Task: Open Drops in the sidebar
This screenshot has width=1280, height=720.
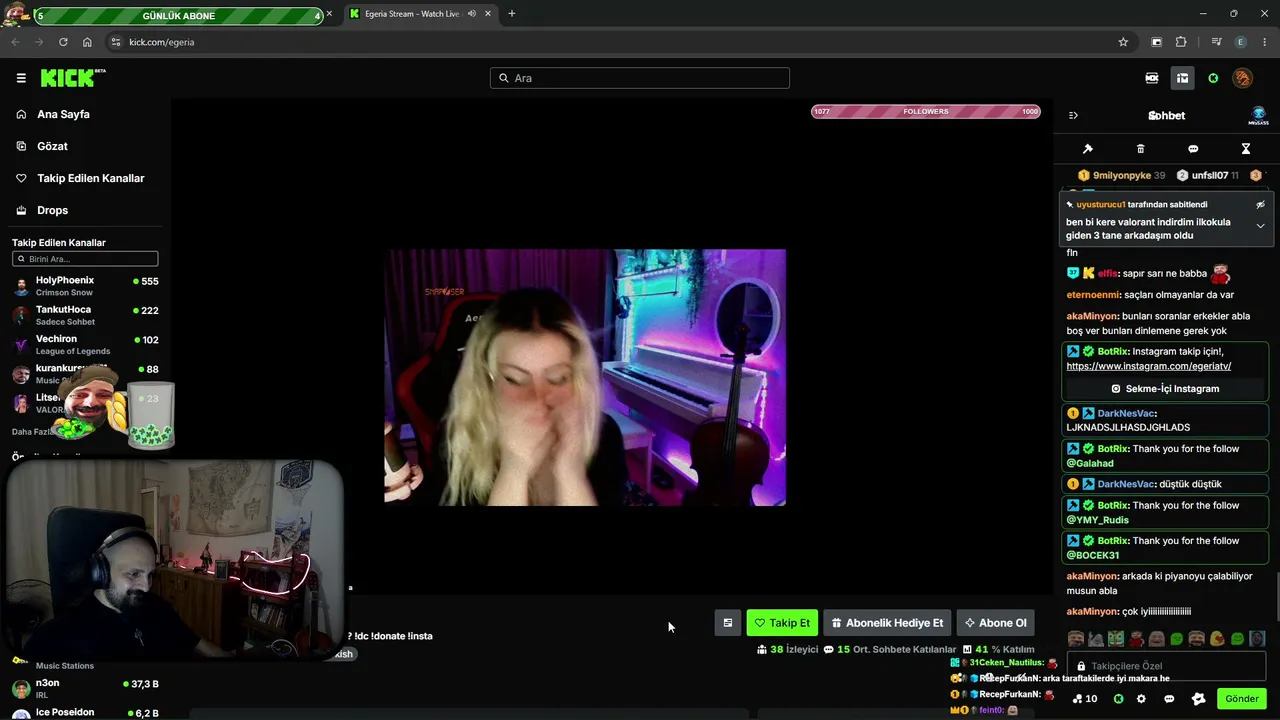Action: [x=52, y=210]
